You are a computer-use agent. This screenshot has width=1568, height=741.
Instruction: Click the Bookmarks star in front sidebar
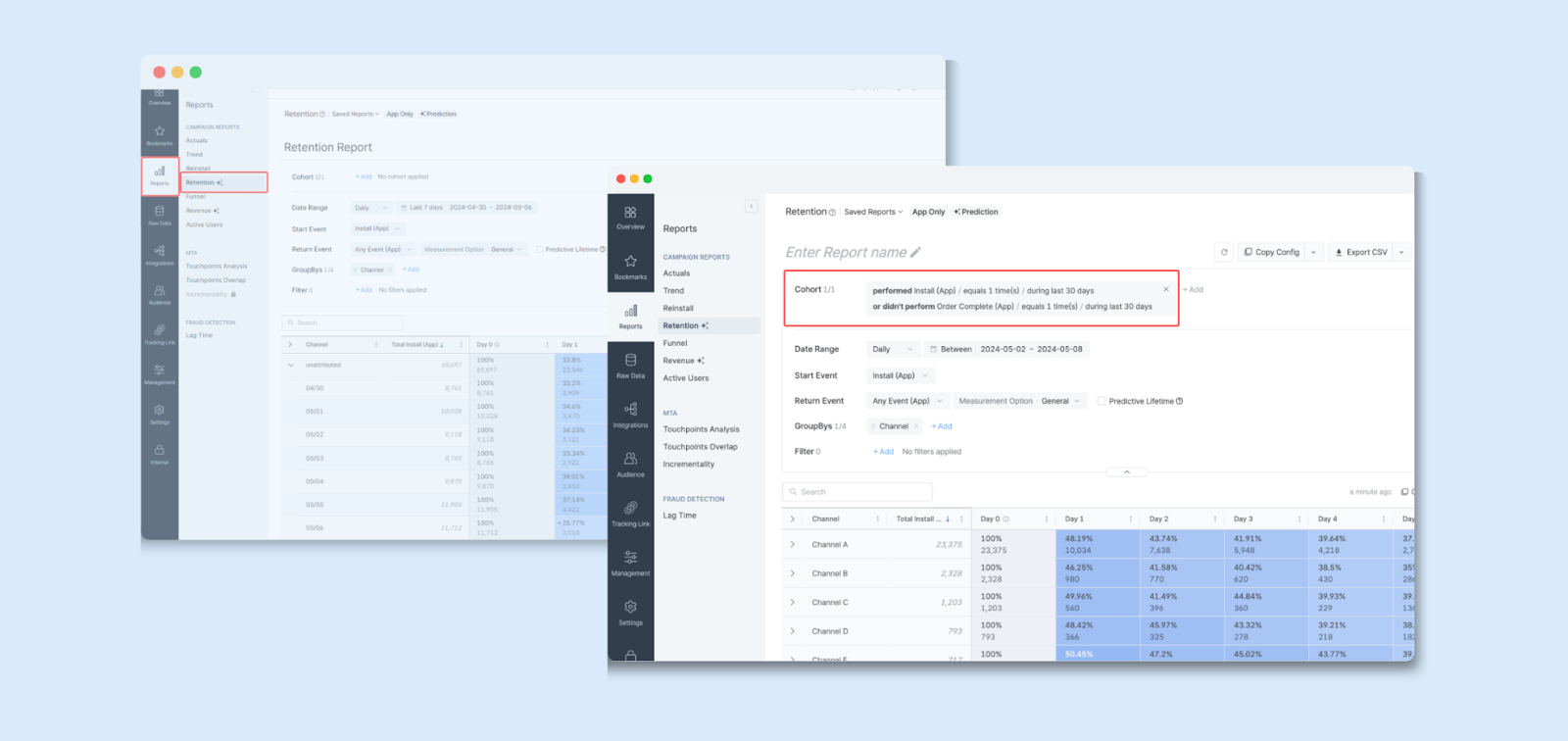click(630, 262)
